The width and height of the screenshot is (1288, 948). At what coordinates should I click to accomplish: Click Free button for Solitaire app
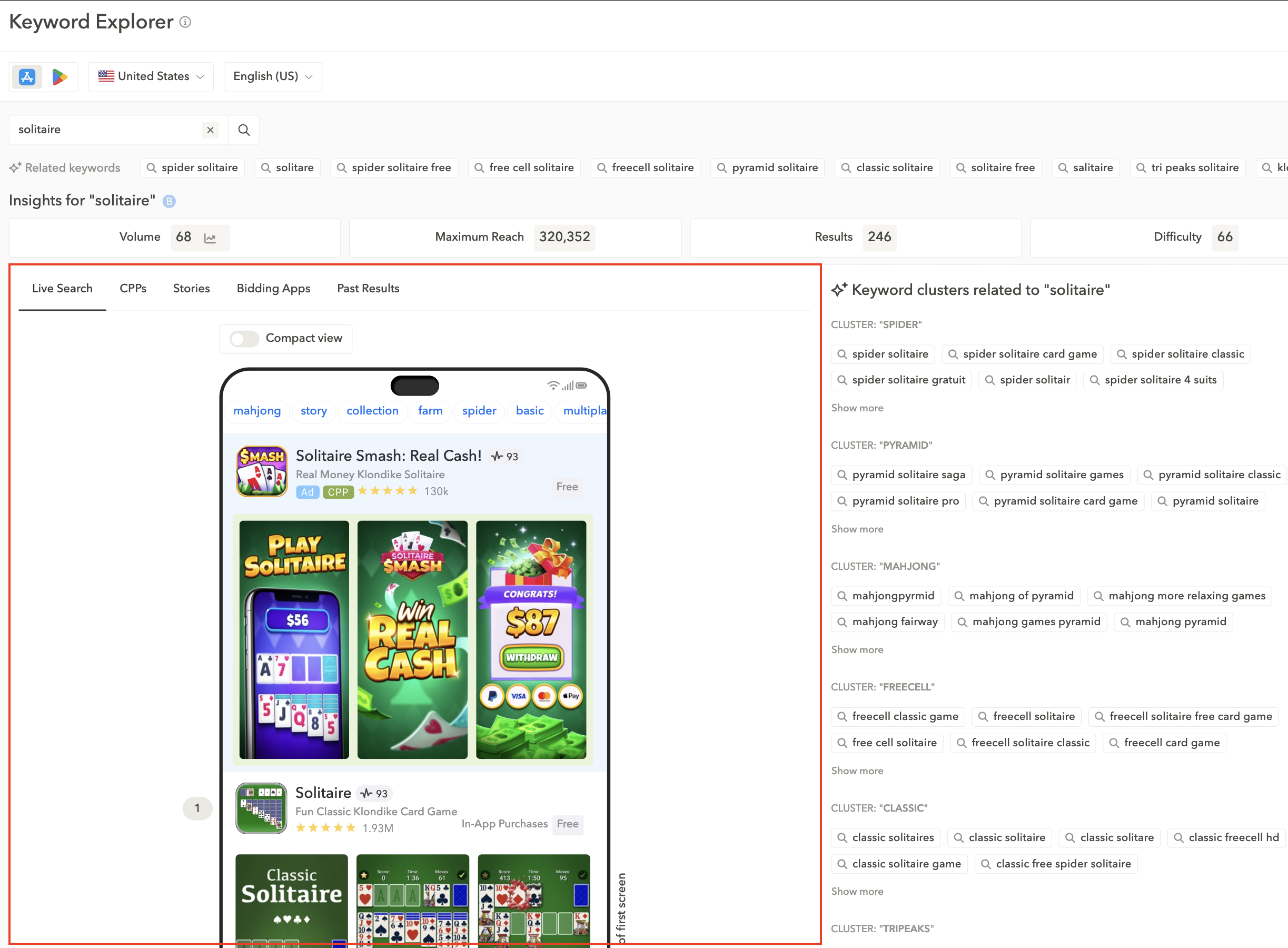click(x=568, y=825)
